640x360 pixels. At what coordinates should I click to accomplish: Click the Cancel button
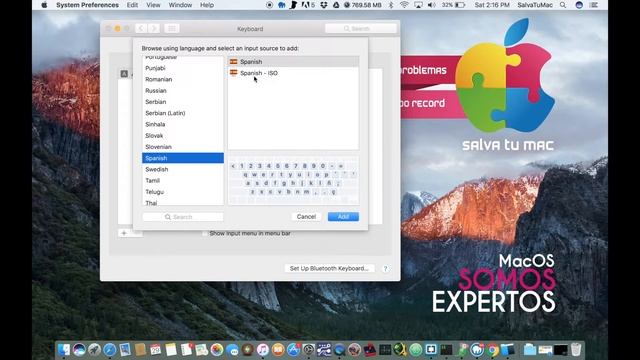(x=306, y=217)
